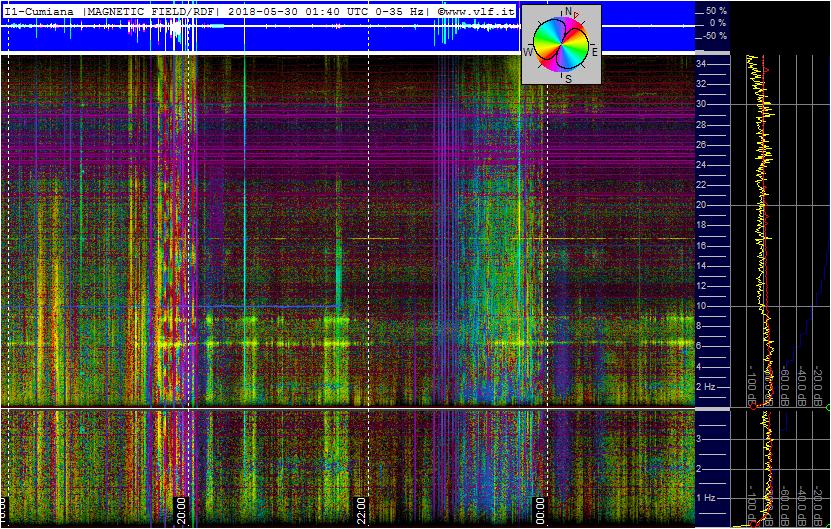Click the W label beside the compass

point(528,51)
